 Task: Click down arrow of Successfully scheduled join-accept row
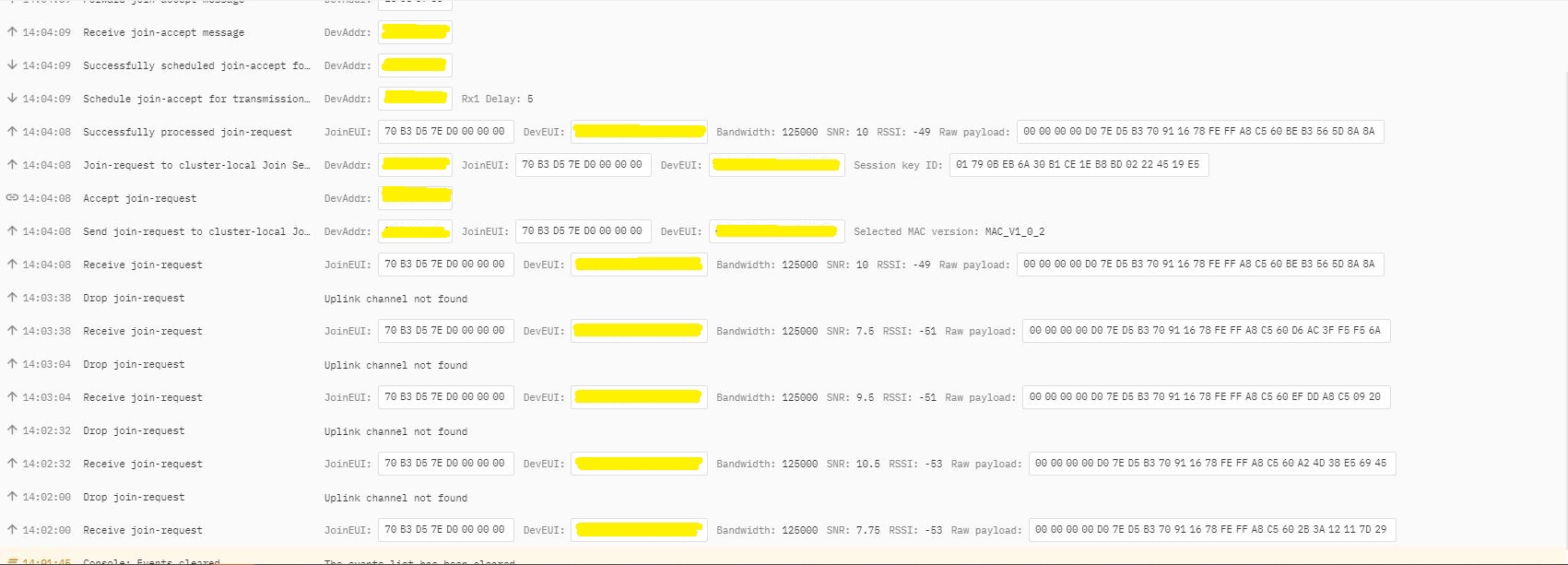point(12,65)
